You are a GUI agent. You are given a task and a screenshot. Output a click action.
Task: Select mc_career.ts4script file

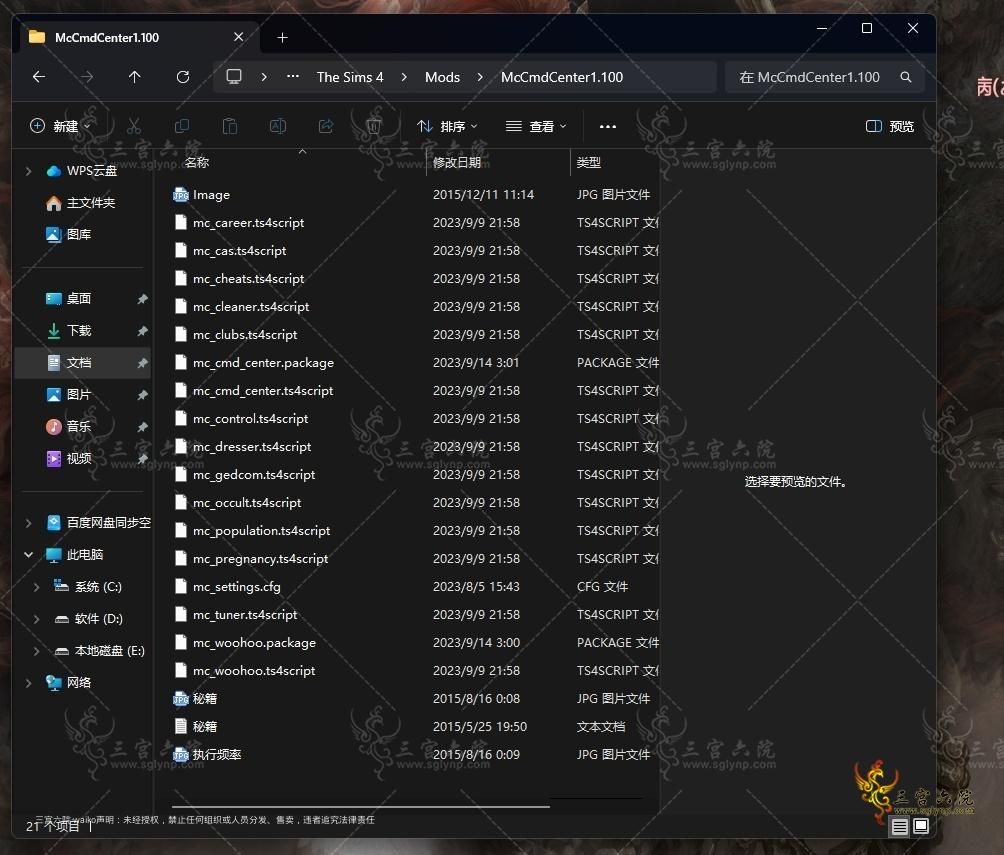click(x=416, y=223)
